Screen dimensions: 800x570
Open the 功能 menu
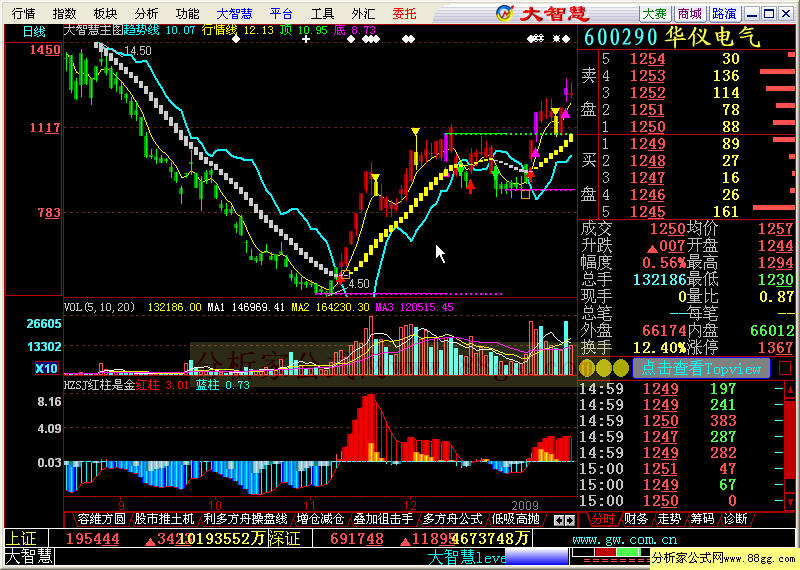coord(187,13)
